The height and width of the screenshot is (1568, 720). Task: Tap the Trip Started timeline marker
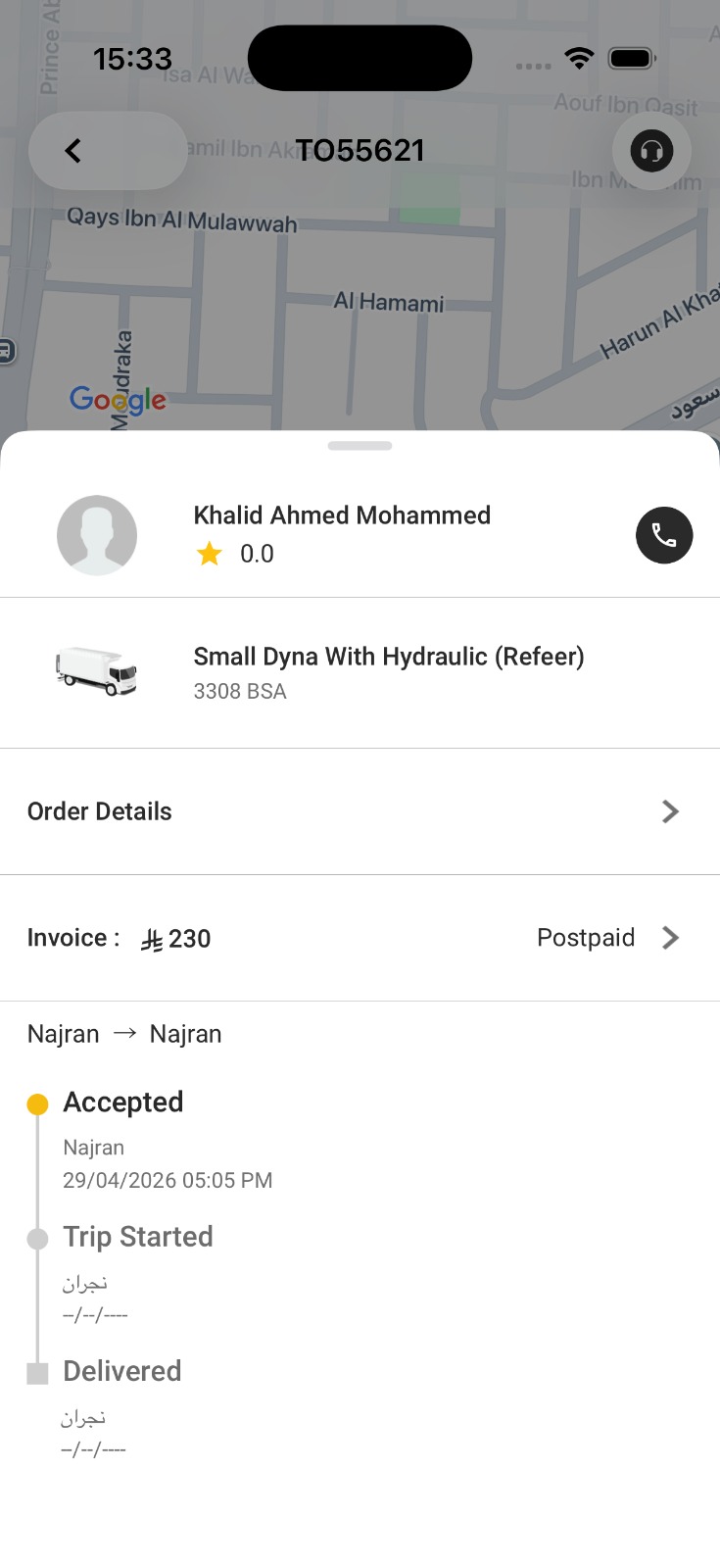[37, 1239]
